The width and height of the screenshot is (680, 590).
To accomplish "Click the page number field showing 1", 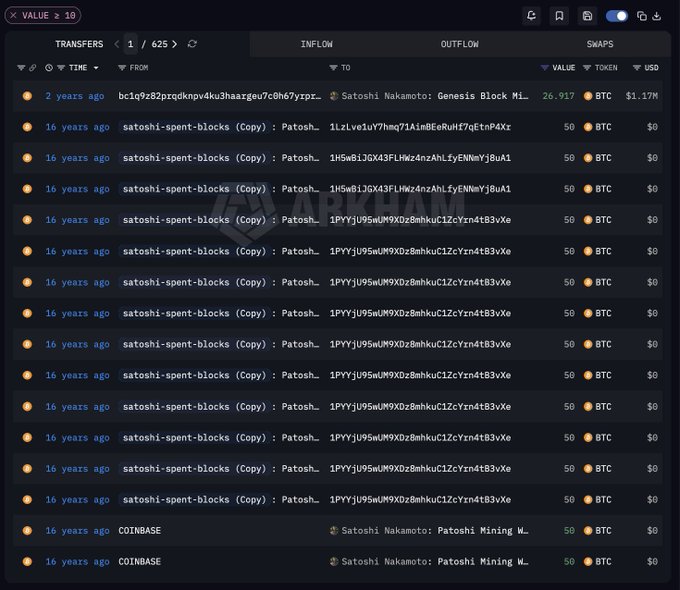I will 131,44.
